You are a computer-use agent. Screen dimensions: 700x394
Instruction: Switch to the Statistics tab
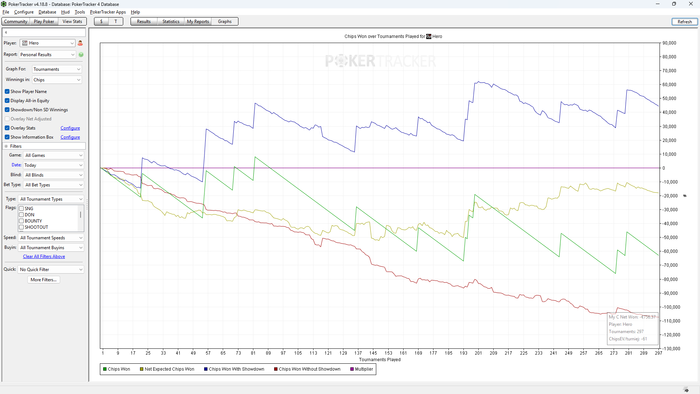coord(171,21)
